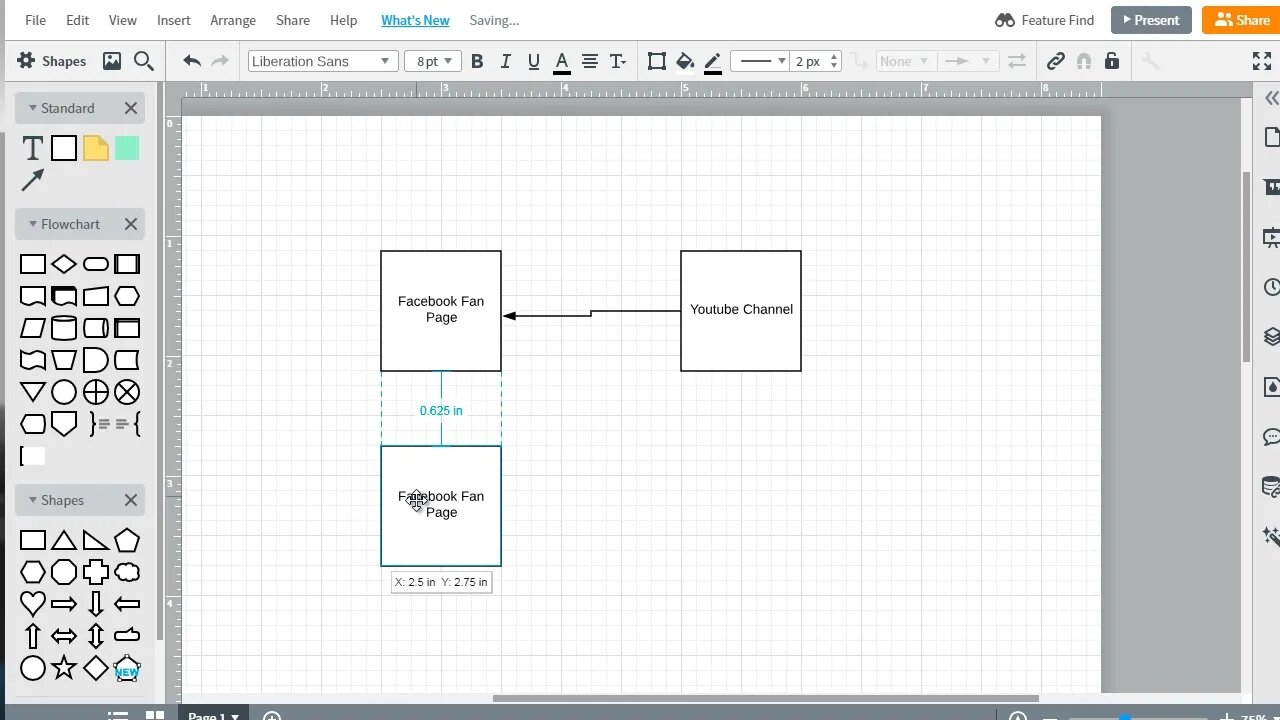Click the Page 1 tab dropdown
The image size is (1280, 720).
tap(214, 715)
